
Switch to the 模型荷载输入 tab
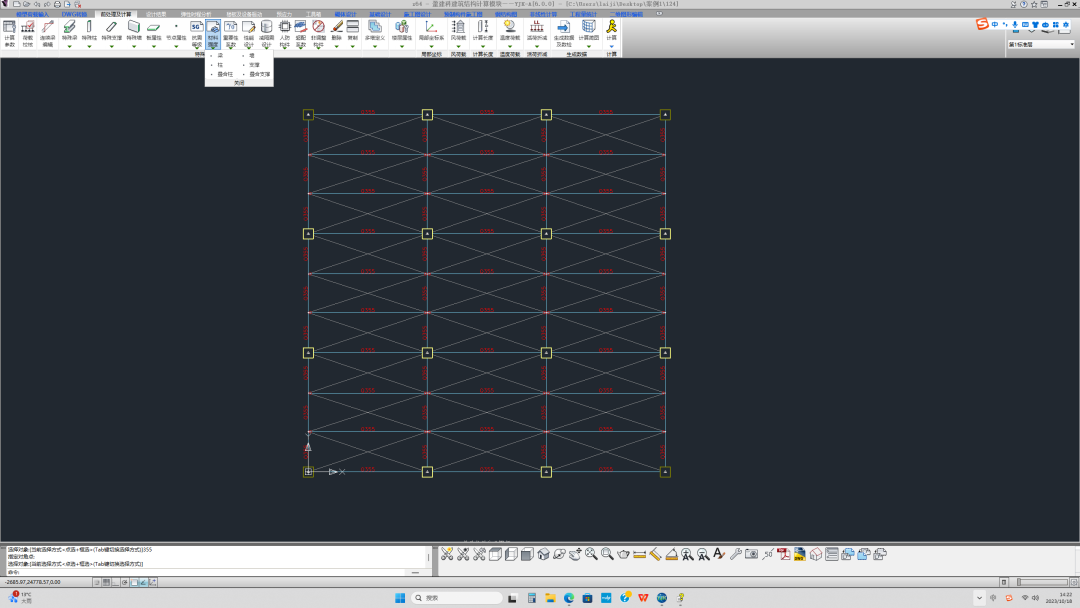point(32,14)
